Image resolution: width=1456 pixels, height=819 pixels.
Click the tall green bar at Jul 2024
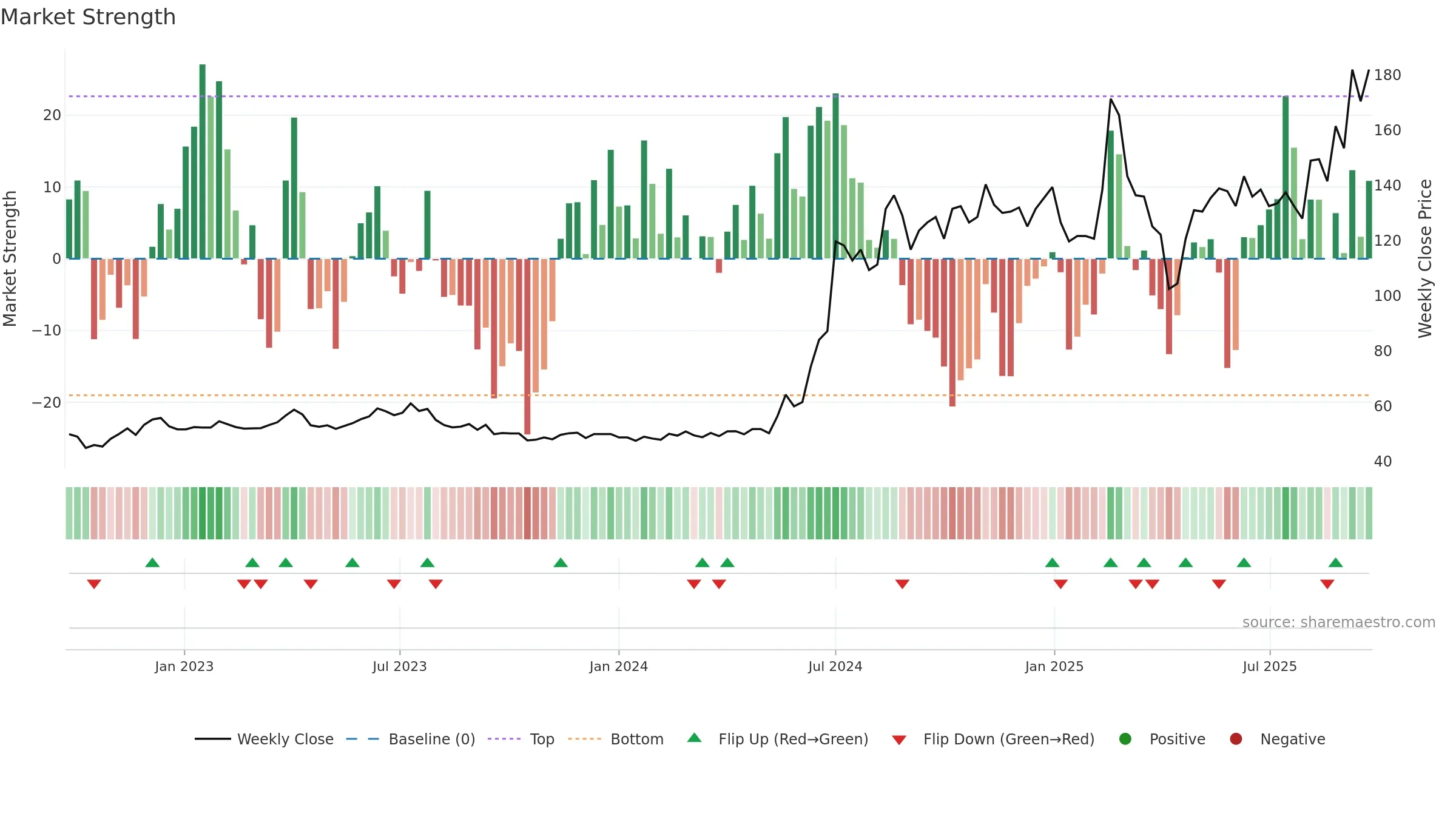point(835,176)
